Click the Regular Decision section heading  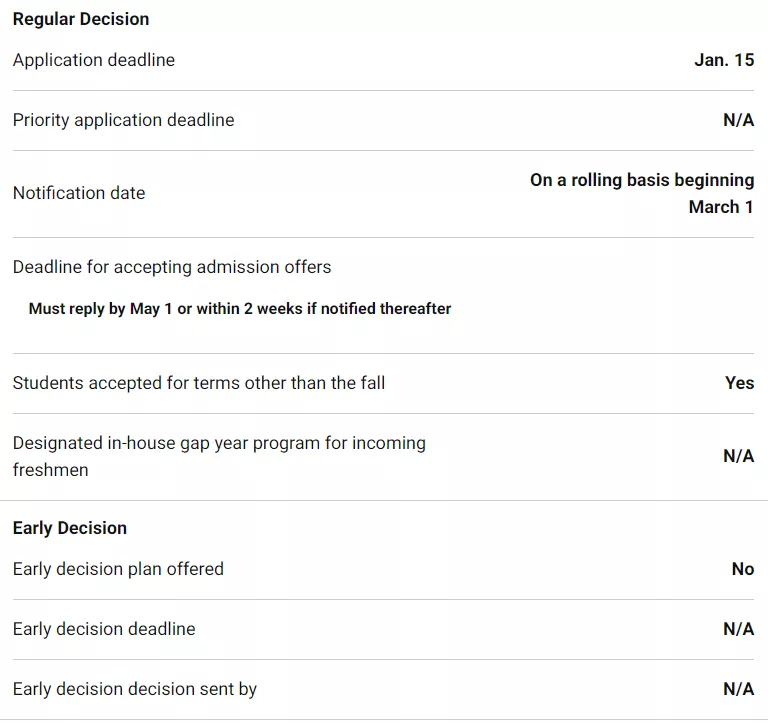(x=81, y=19)
